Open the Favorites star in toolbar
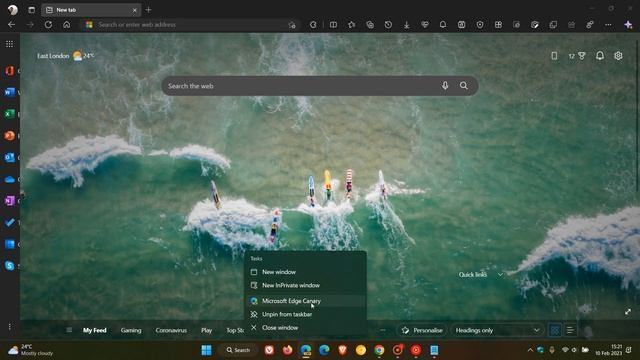This screenshot has width=640, height=360. [x=351, y=24]
